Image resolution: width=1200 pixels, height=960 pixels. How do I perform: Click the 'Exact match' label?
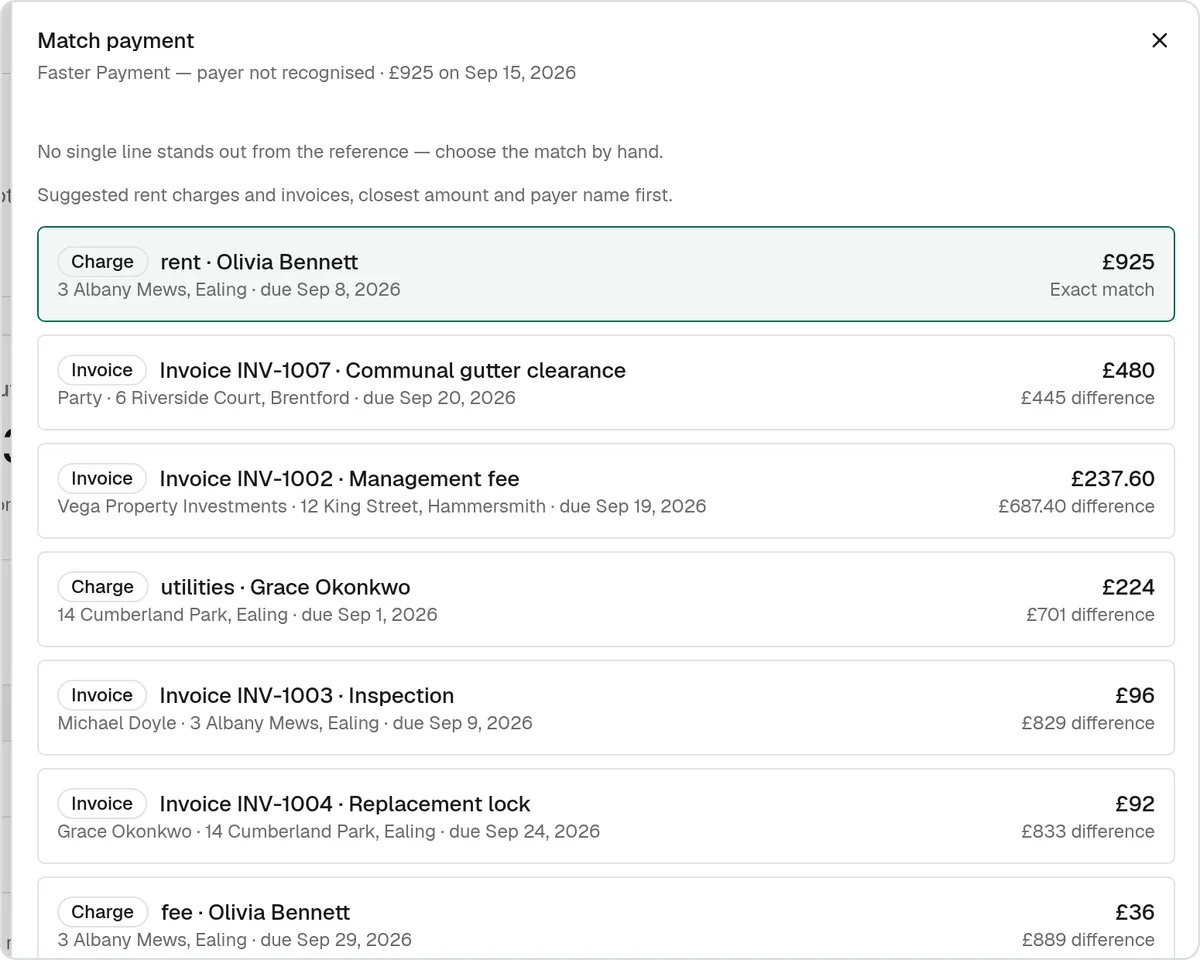(x=1102, y=290)
